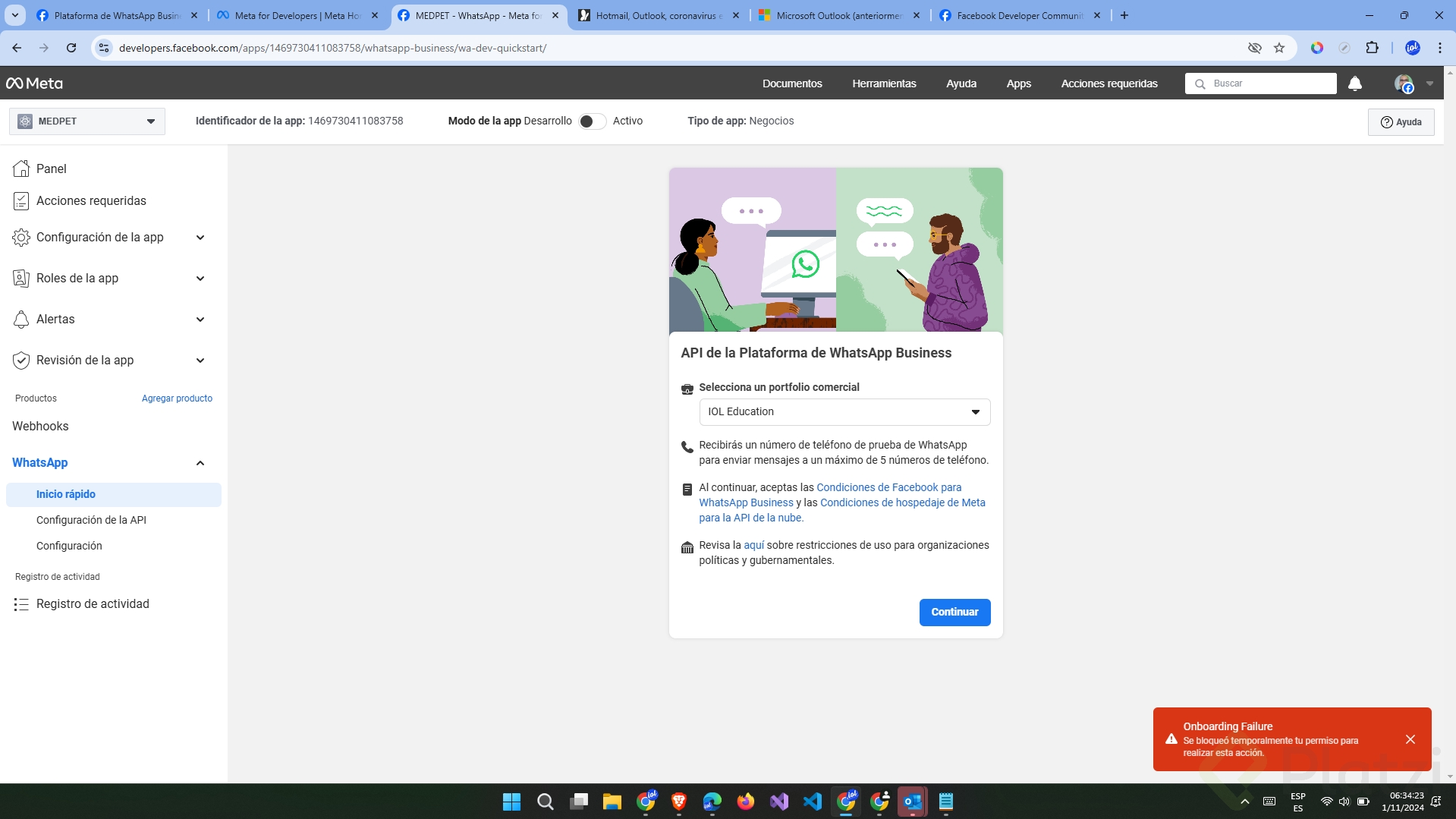Expand Roles de la app section
The height and width of the screenshot is (819, 1456).
point(200,279)
